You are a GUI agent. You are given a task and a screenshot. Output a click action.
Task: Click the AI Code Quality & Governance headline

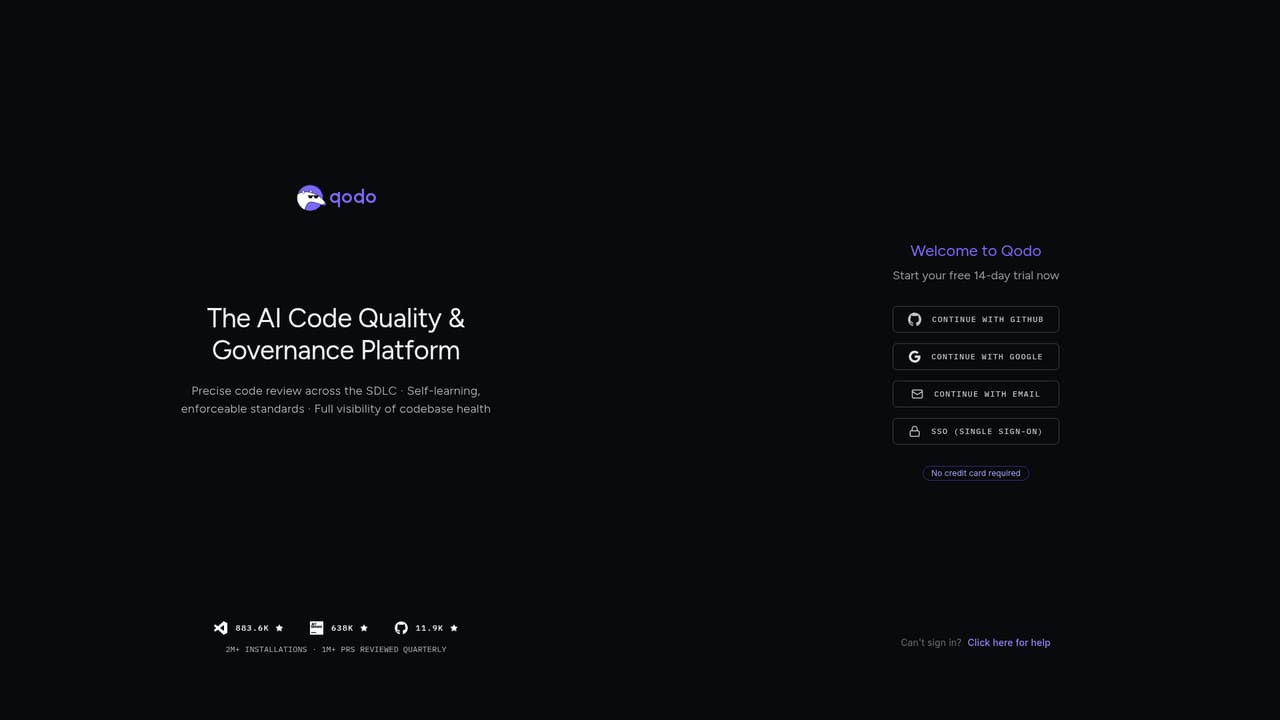tap(336, 334)
